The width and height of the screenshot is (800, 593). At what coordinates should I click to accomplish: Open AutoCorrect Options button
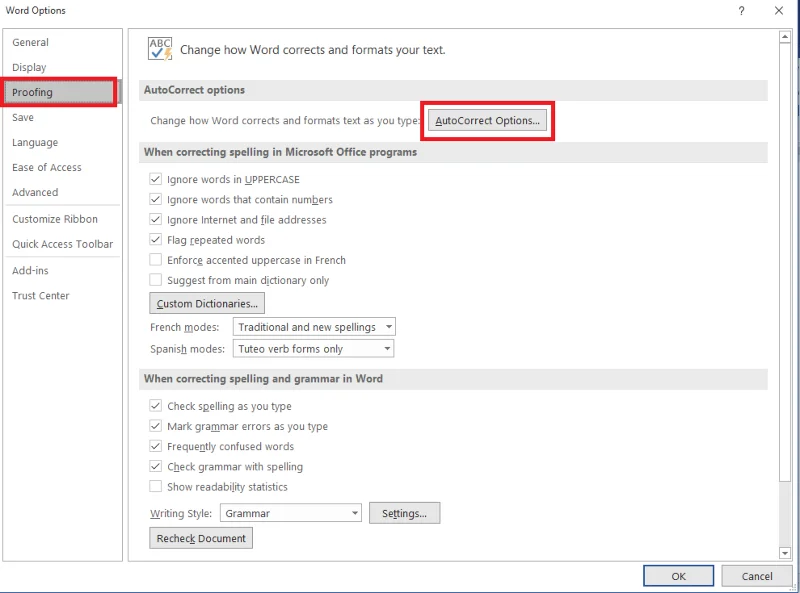coord(487,120)
